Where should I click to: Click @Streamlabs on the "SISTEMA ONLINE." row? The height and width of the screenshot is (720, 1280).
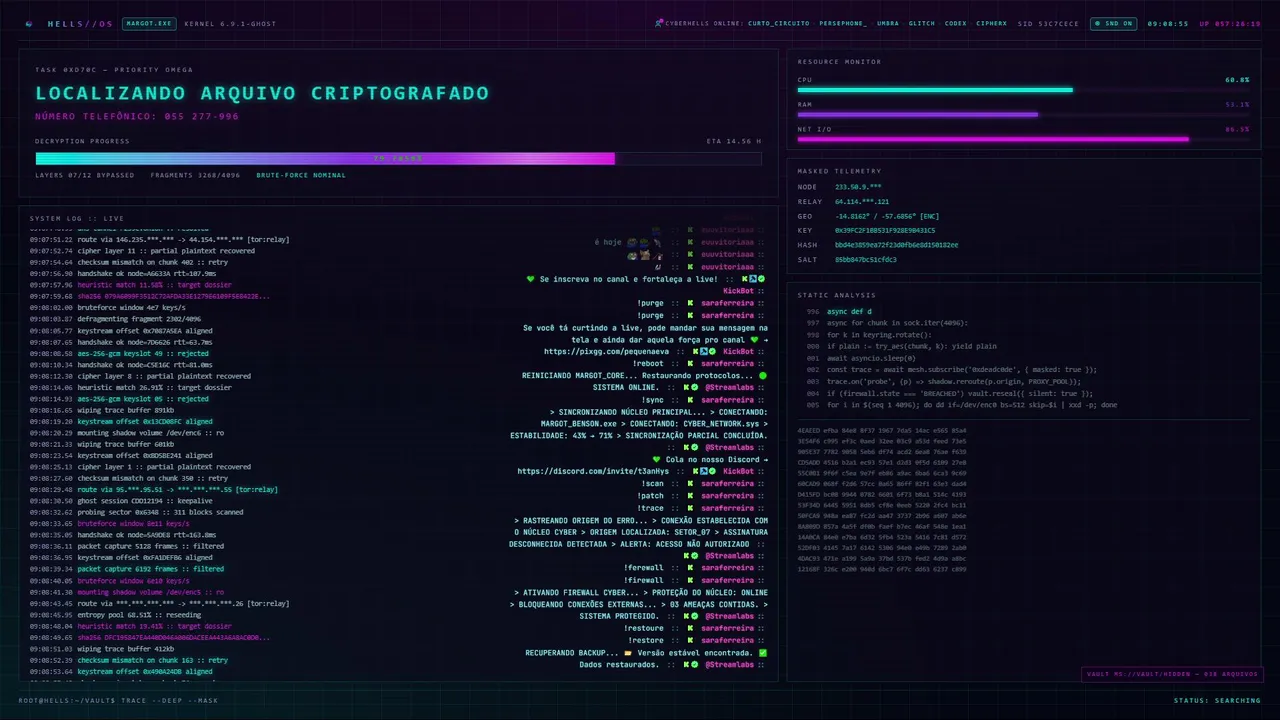point(729,388)
